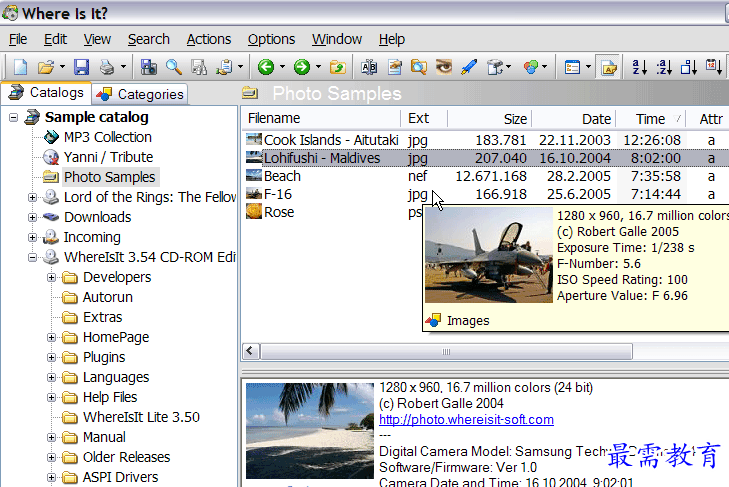729x487 pixels.
Task: Click the report generator clipboard icon
Action: 225,67
